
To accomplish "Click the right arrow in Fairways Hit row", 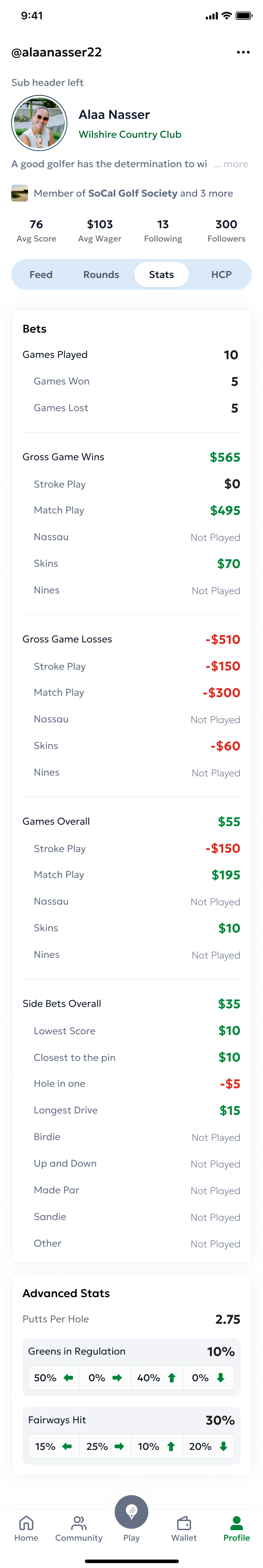I will coord(117,1446).
